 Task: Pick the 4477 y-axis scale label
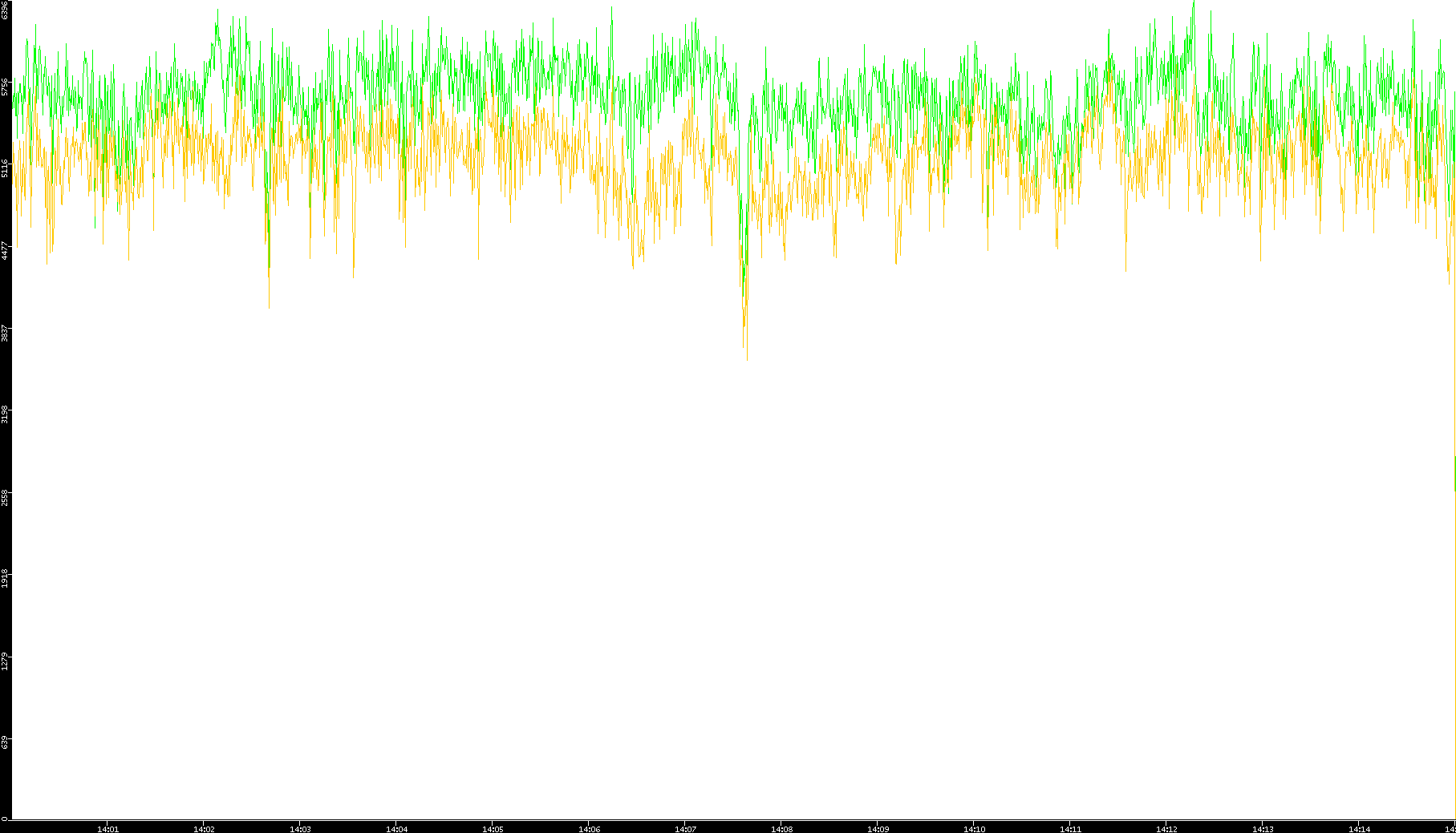point(5,251)
